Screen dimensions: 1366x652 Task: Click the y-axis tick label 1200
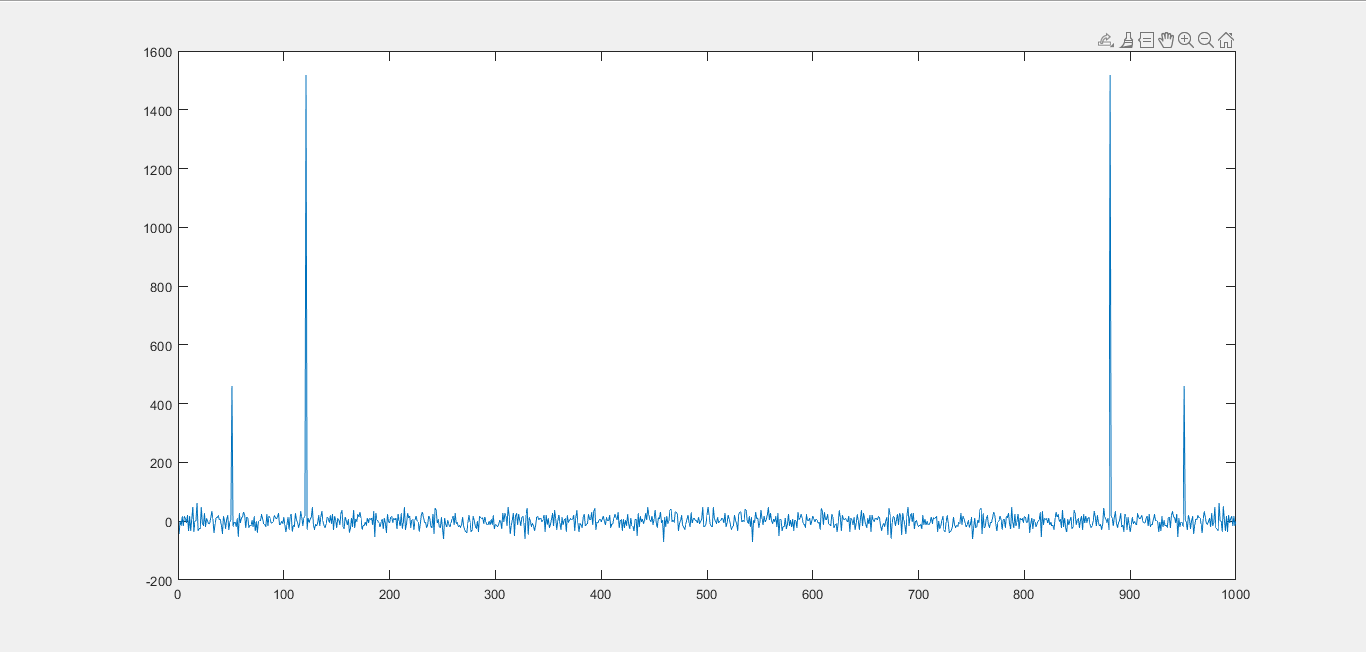[x=159, y=169]
